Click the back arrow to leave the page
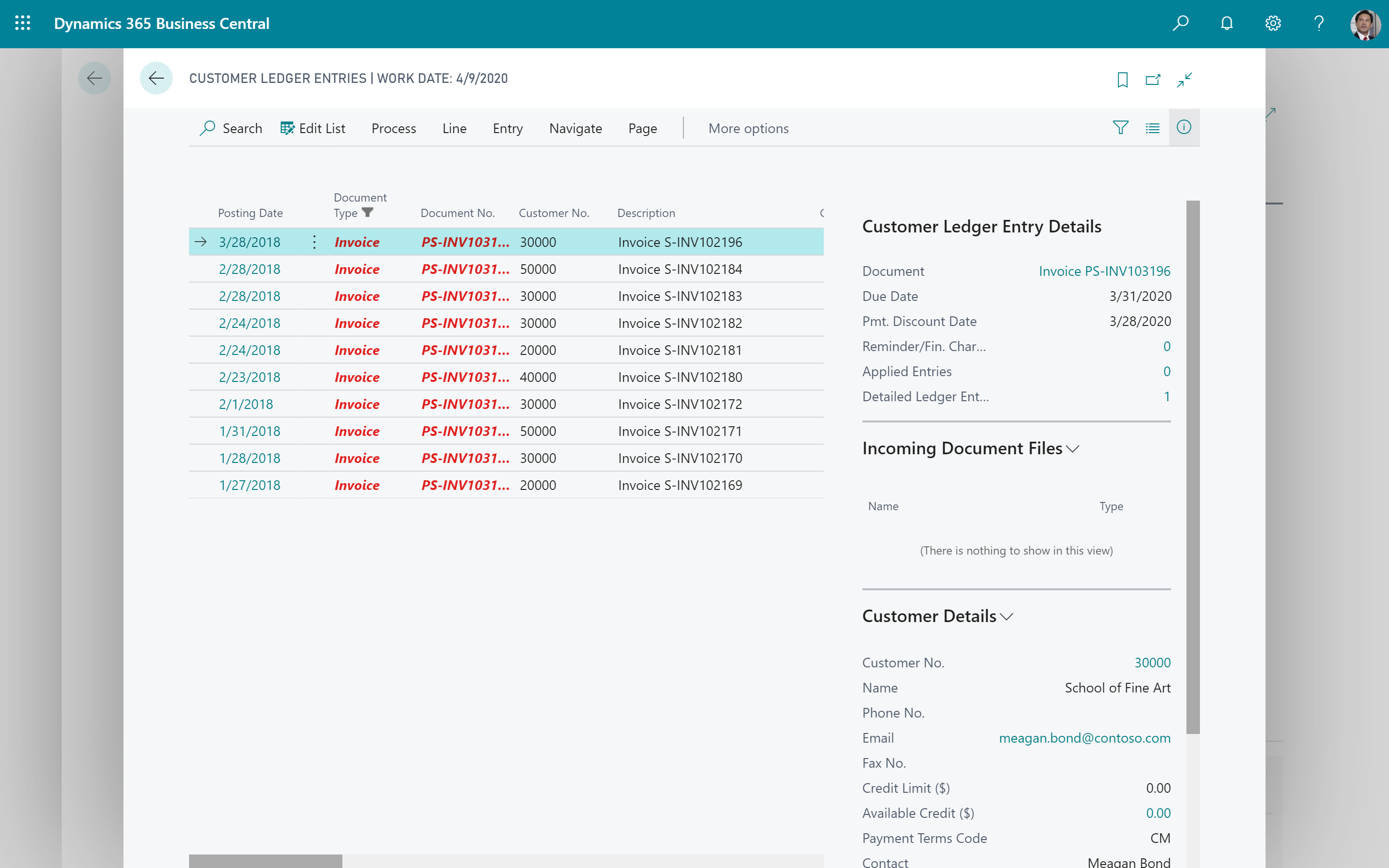1389x868 pixels. [156, 78]
